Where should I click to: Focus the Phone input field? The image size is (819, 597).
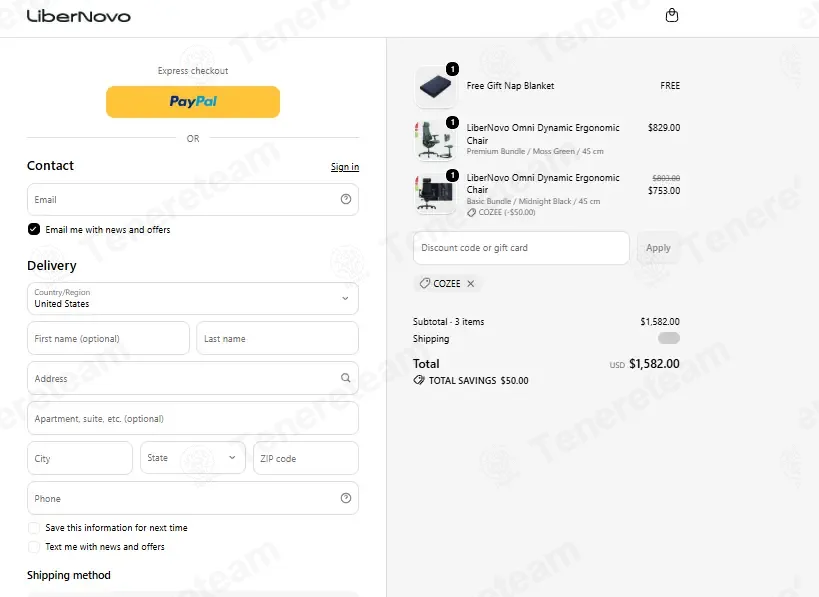pos(193,498)
